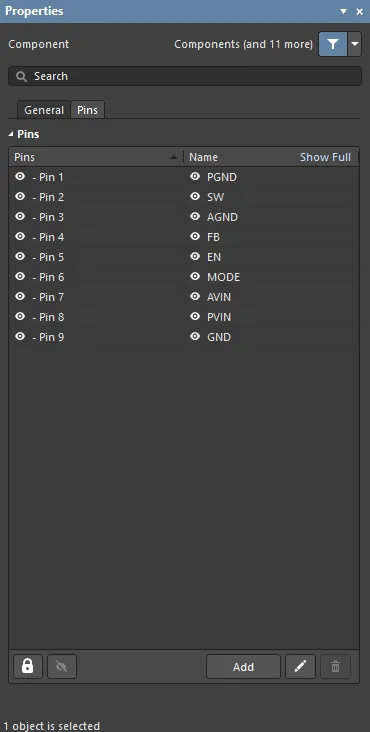Open the filter dropdown arrow
The height and width of the screenshot is (732, 370).
point(355,44)
